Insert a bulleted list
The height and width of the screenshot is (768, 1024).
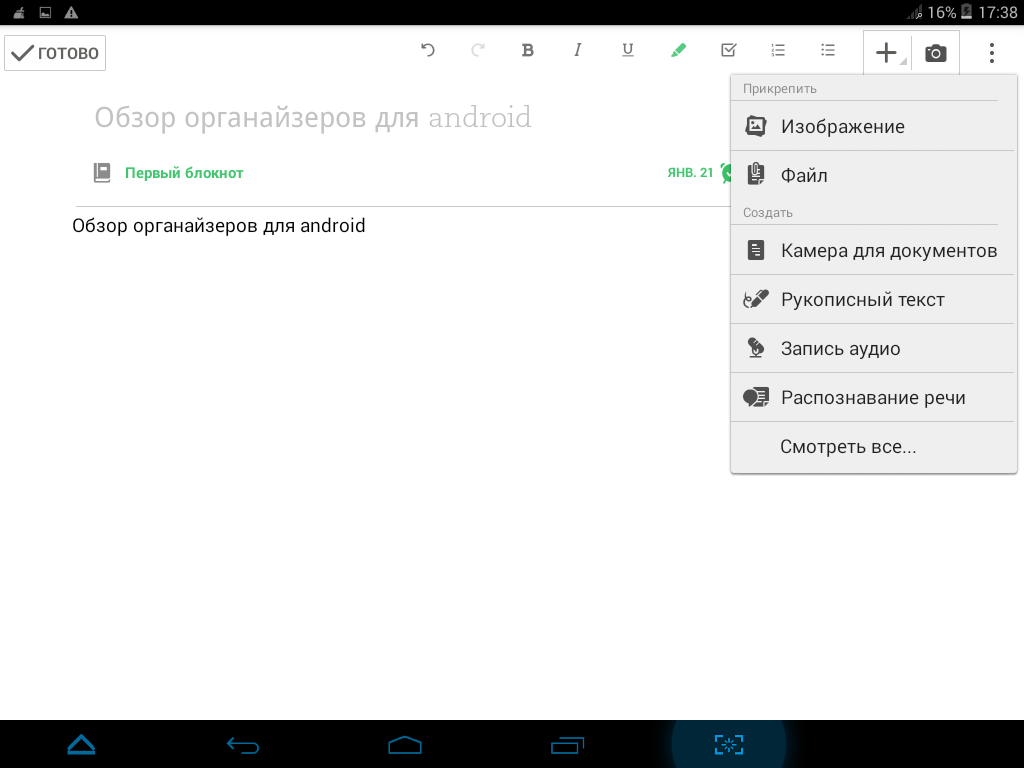tap(828, 51)
